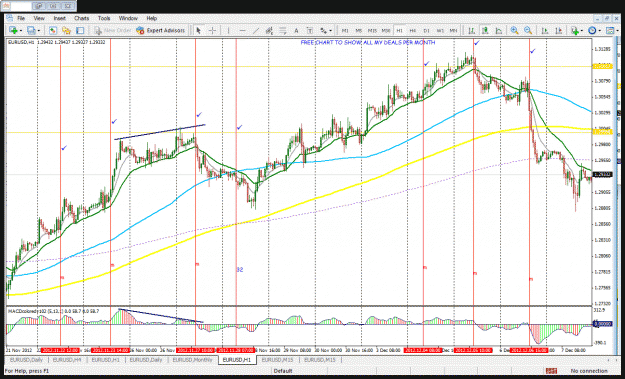This screenshot has height=379, width=625.
Task: Toggle the M15 timeframe button
Action: [x=372, y=30]
